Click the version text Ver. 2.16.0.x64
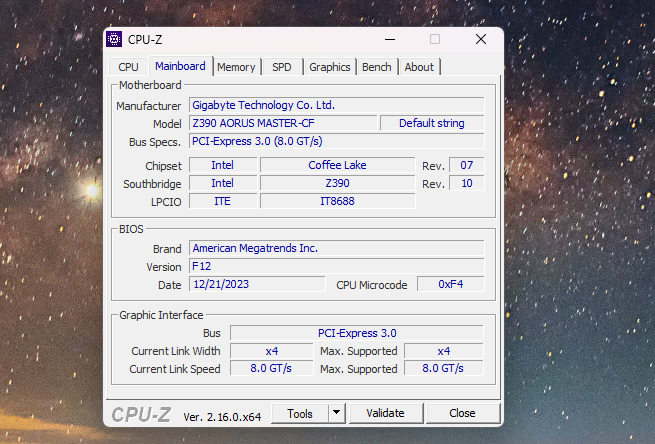The width and height of the screenshot is (655, 444). 222,417
